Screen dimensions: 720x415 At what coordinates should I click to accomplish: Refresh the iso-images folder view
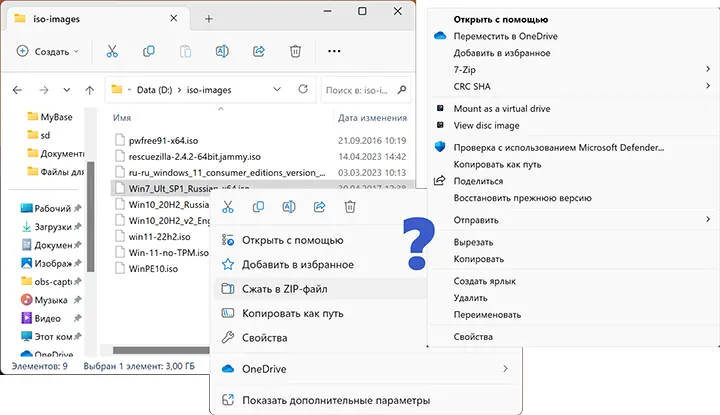[303, 89]
